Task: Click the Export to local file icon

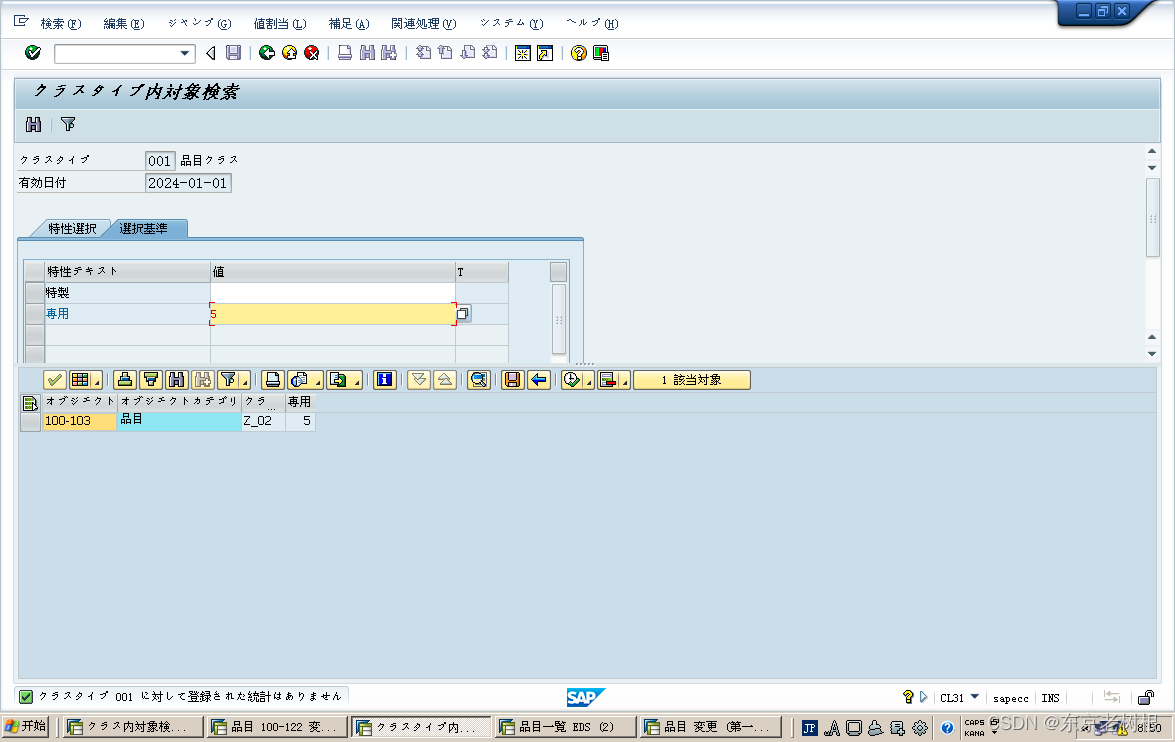Action: click(339, 380)
